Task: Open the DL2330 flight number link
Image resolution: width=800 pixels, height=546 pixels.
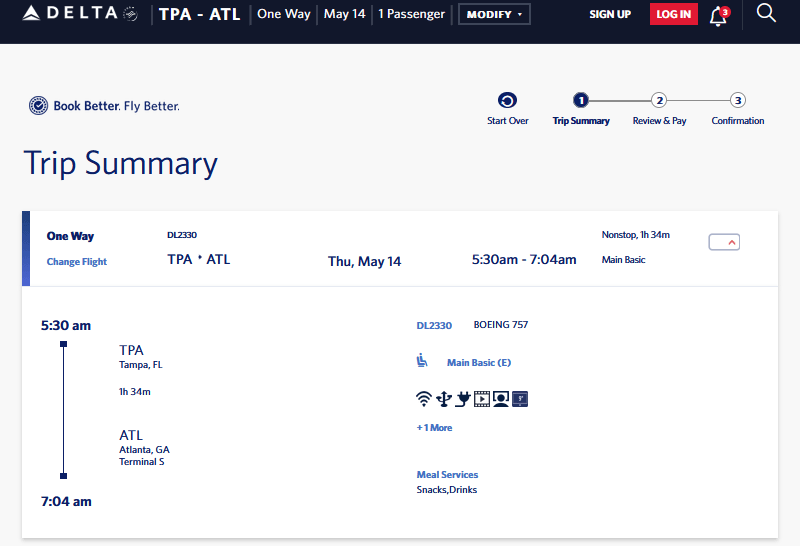Action: click(434, 325)
